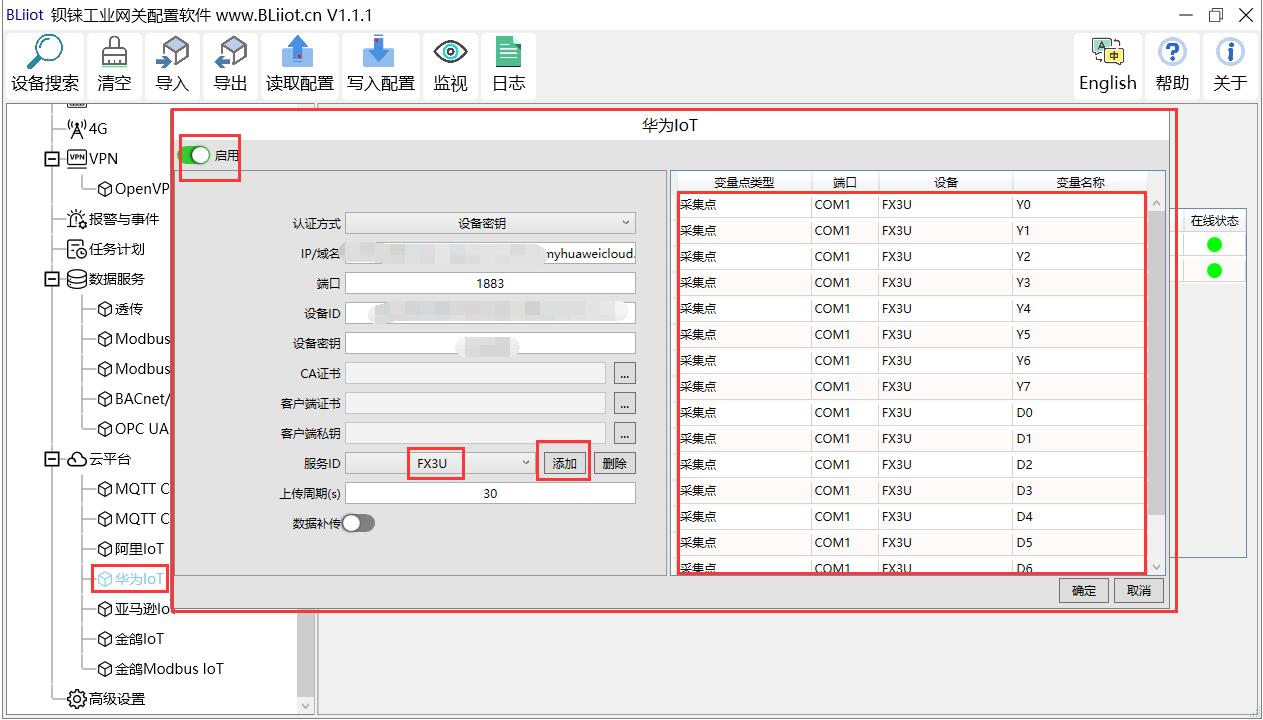Open the 日志 log document icon

508,52
